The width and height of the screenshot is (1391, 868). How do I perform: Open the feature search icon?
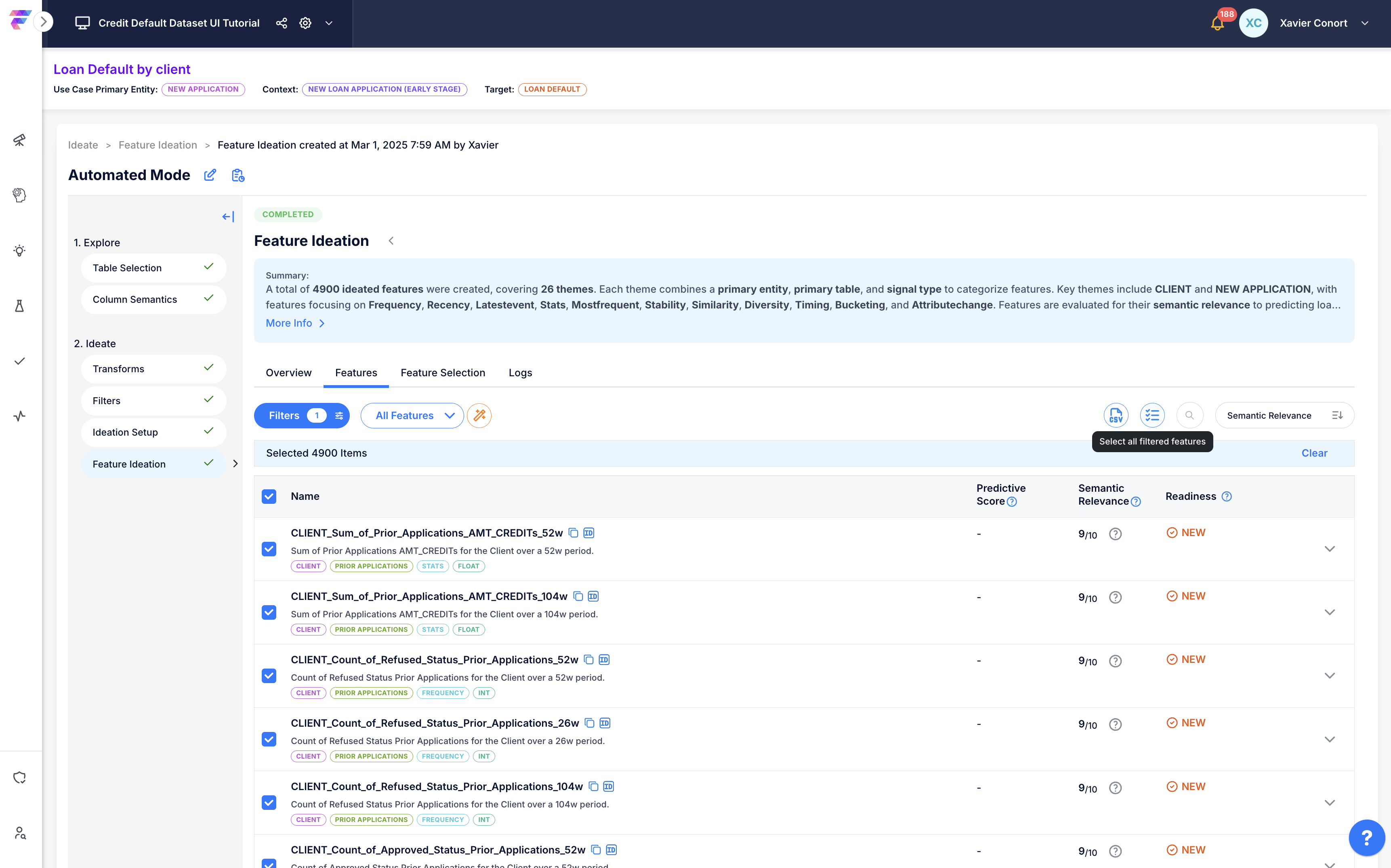tap(1189, 415)
